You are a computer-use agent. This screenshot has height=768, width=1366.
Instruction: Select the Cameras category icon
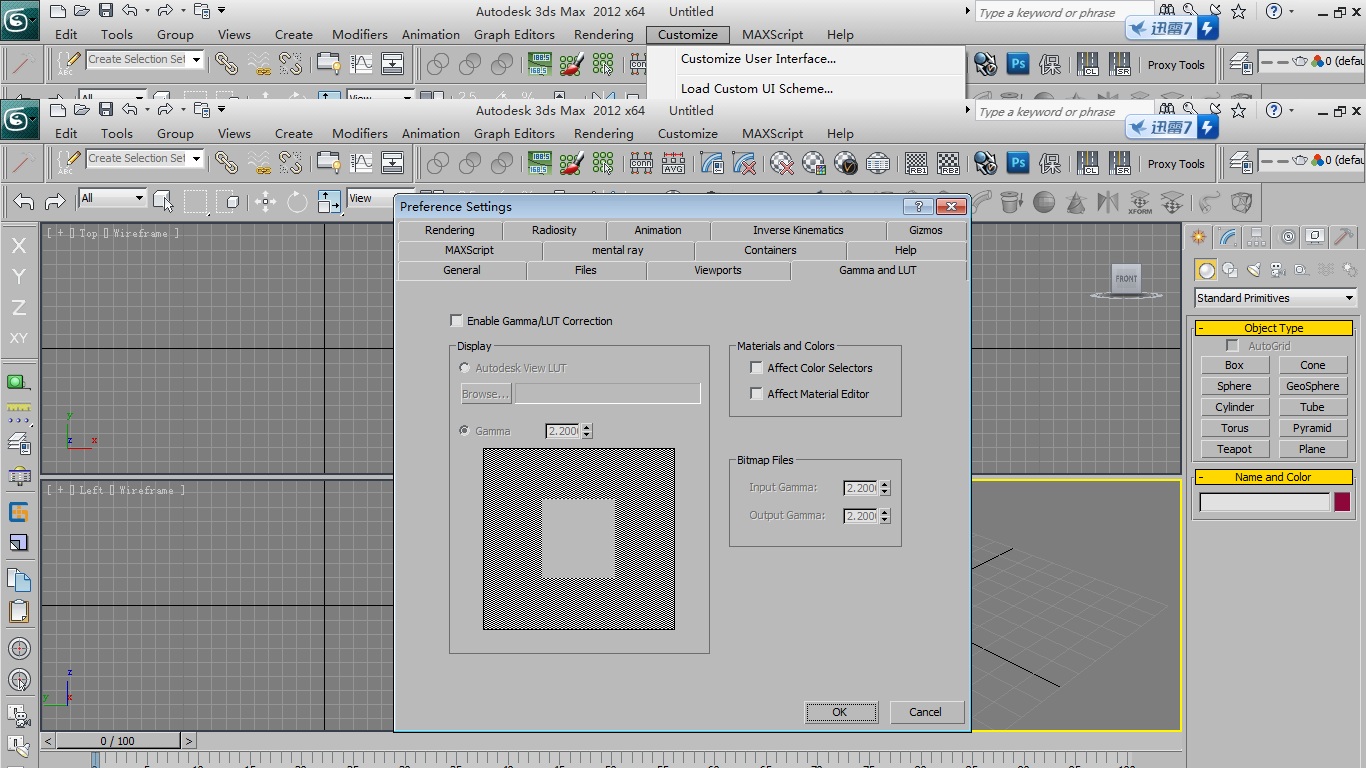point(1277,270)
